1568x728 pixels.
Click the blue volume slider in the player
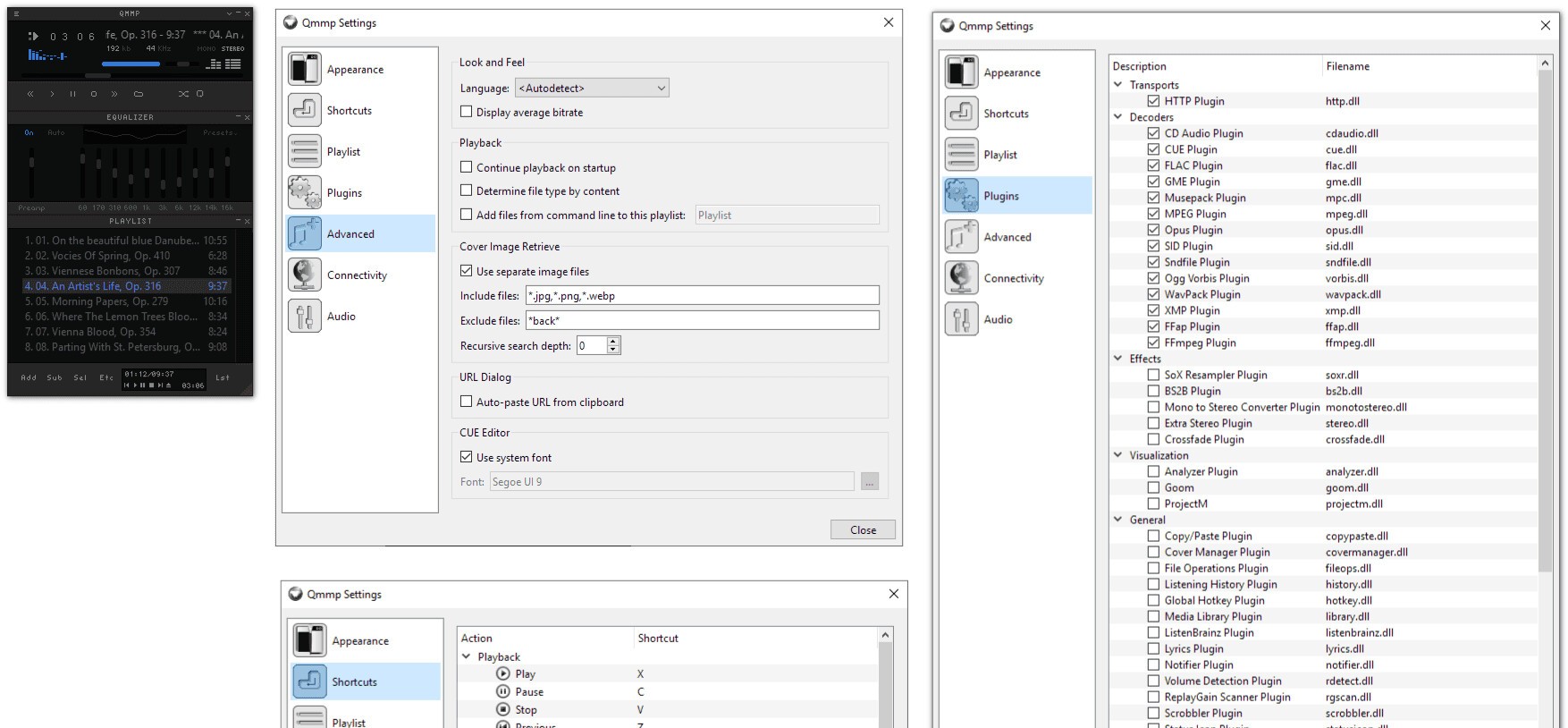coord(131,64)
